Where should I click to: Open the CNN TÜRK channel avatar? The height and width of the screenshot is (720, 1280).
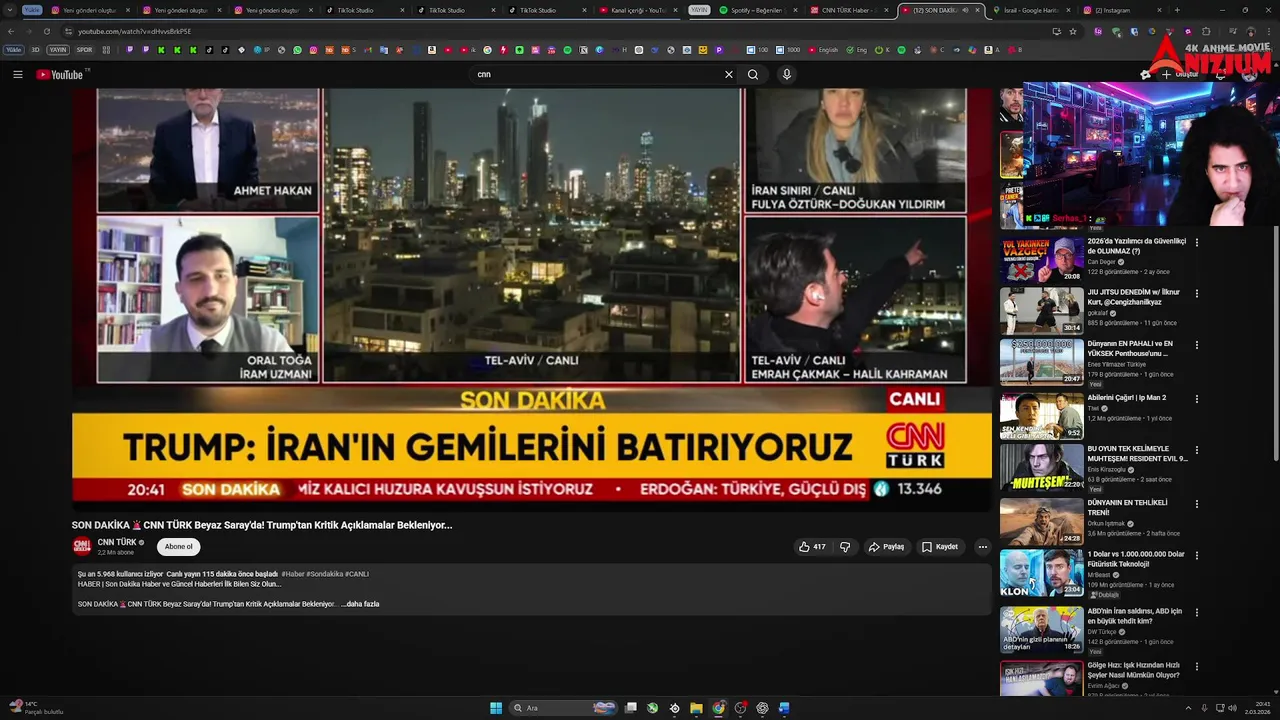[82, 546]
